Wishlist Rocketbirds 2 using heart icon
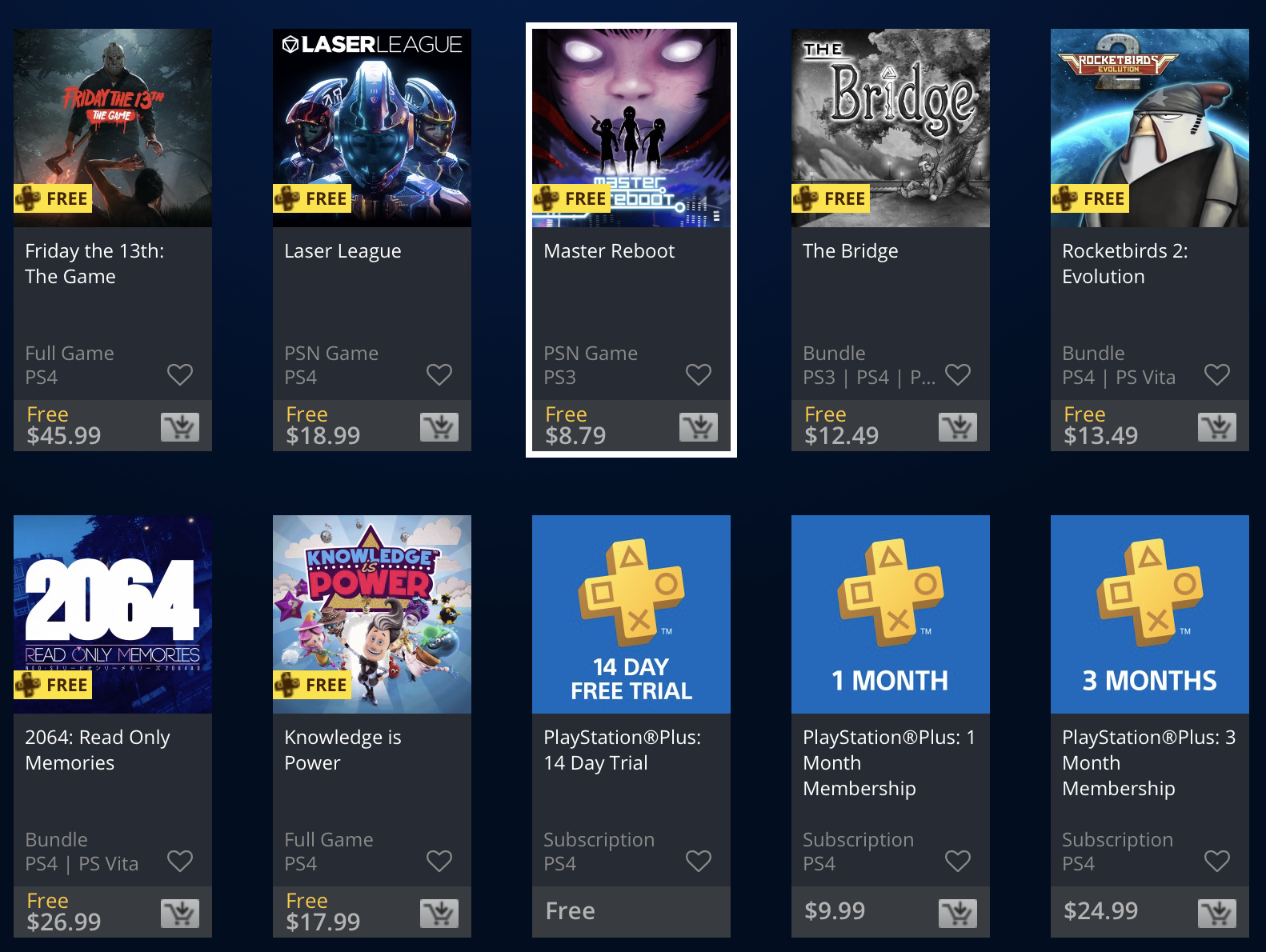The image size is (1266, 952). [x=1217, y=374]
